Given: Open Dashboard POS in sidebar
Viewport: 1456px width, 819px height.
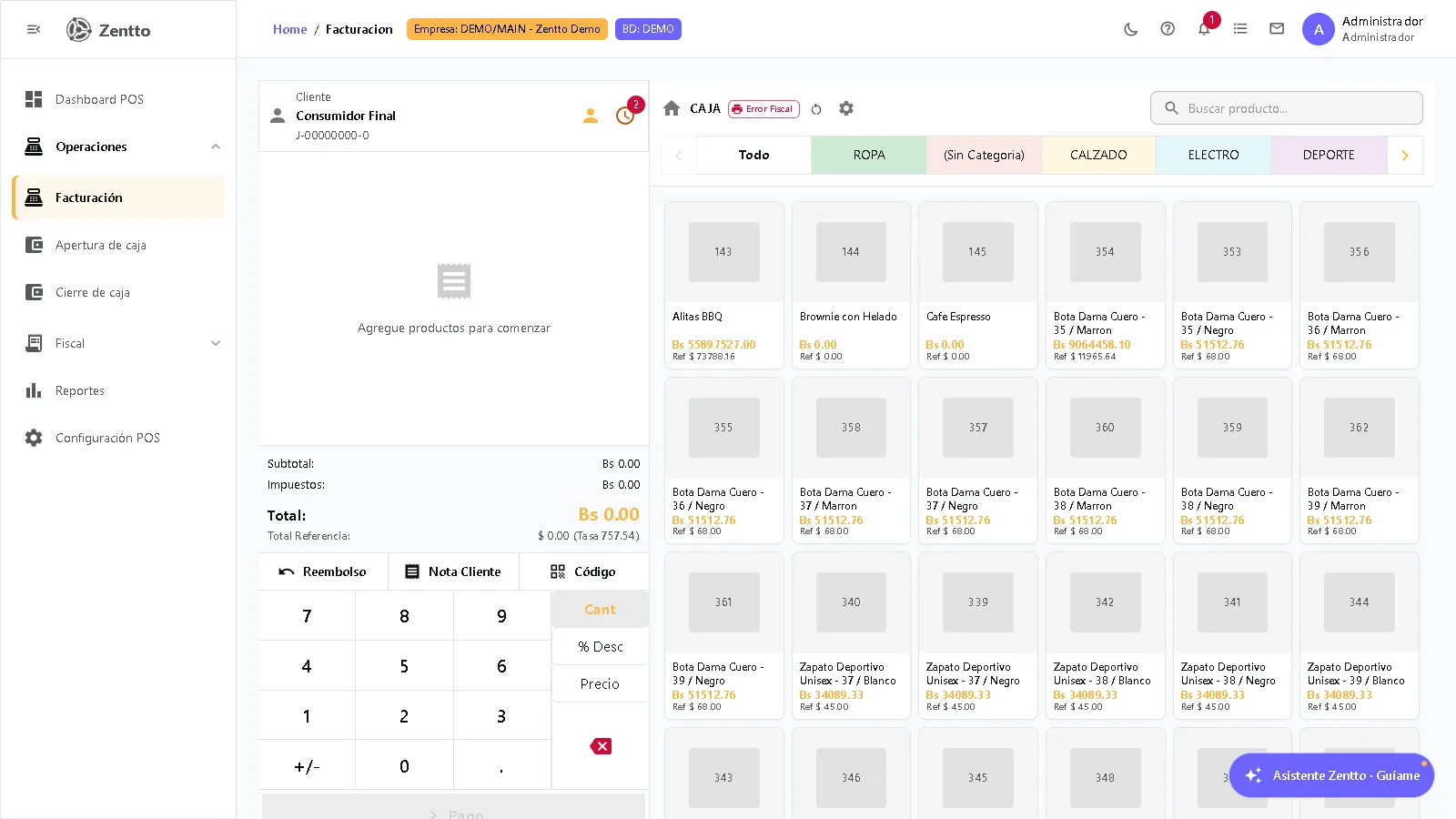Looking at the screenshot, I should pos(118,99).
